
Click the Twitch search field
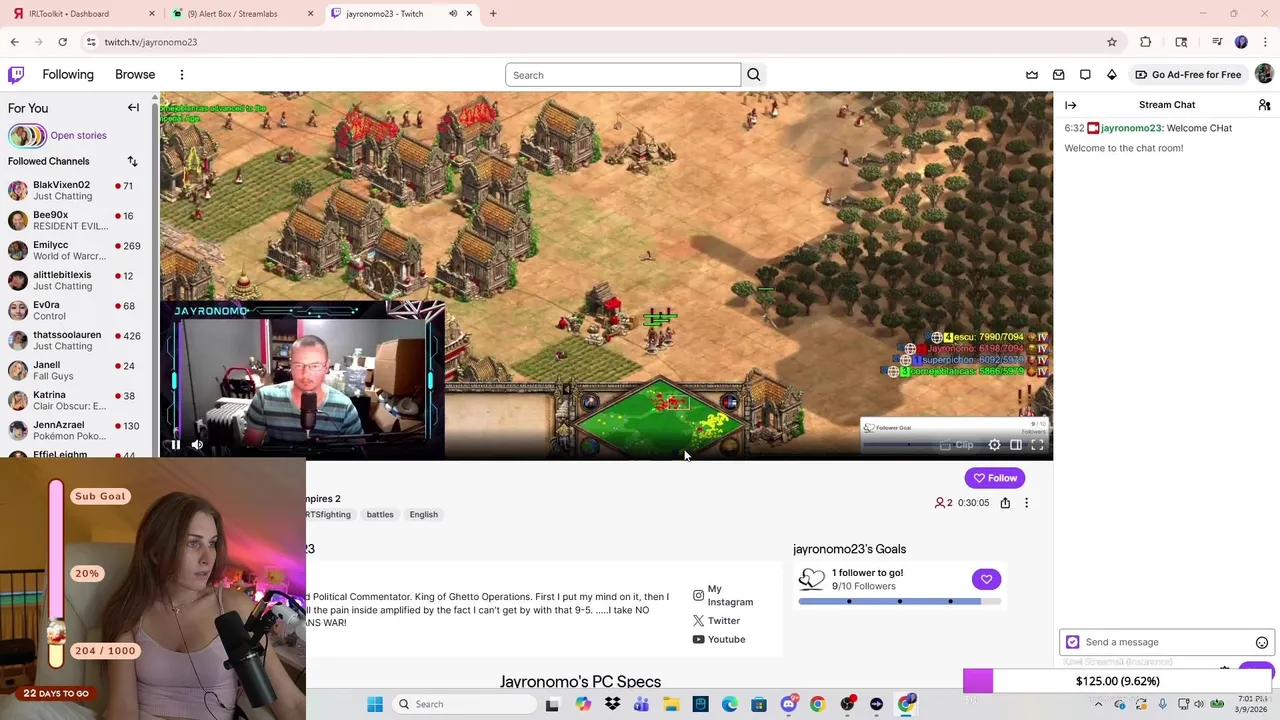pos(623,75)
